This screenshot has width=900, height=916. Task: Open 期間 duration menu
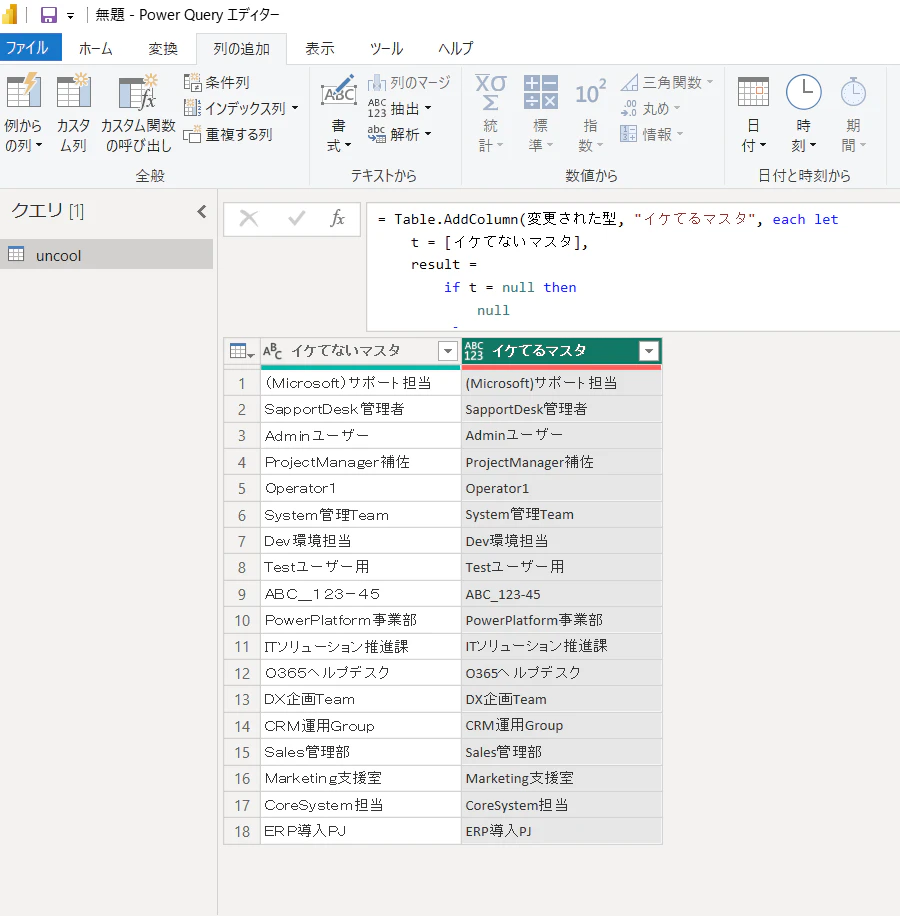[853, 113]
